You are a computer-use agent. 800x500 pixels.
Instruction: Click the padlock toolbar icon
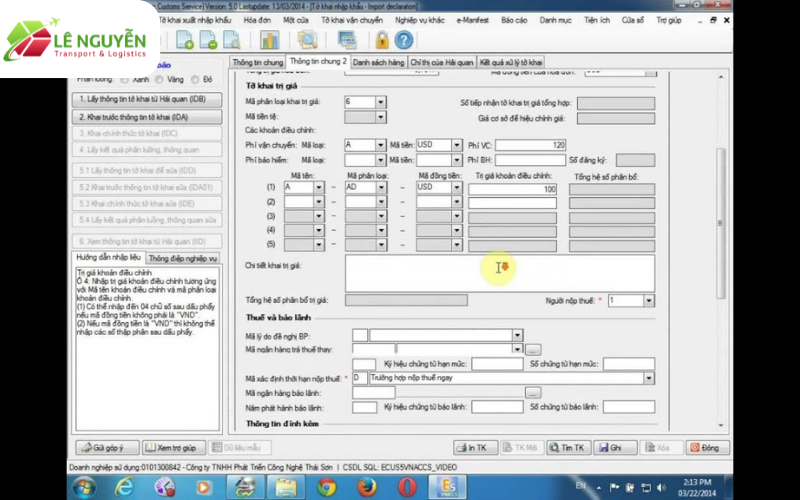382,39
